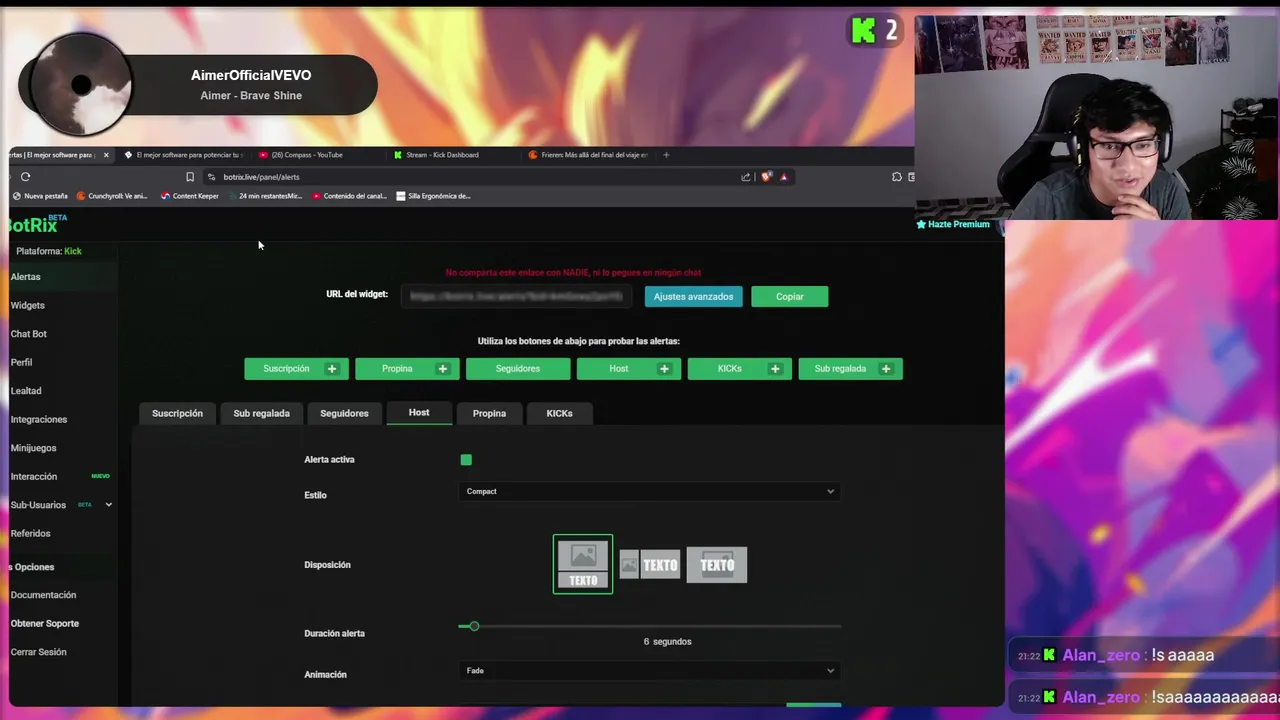Click the bookmark icon in address bar
Image resolution: width=1280 pixels, height=720 pixels.
tap(190, 177)
